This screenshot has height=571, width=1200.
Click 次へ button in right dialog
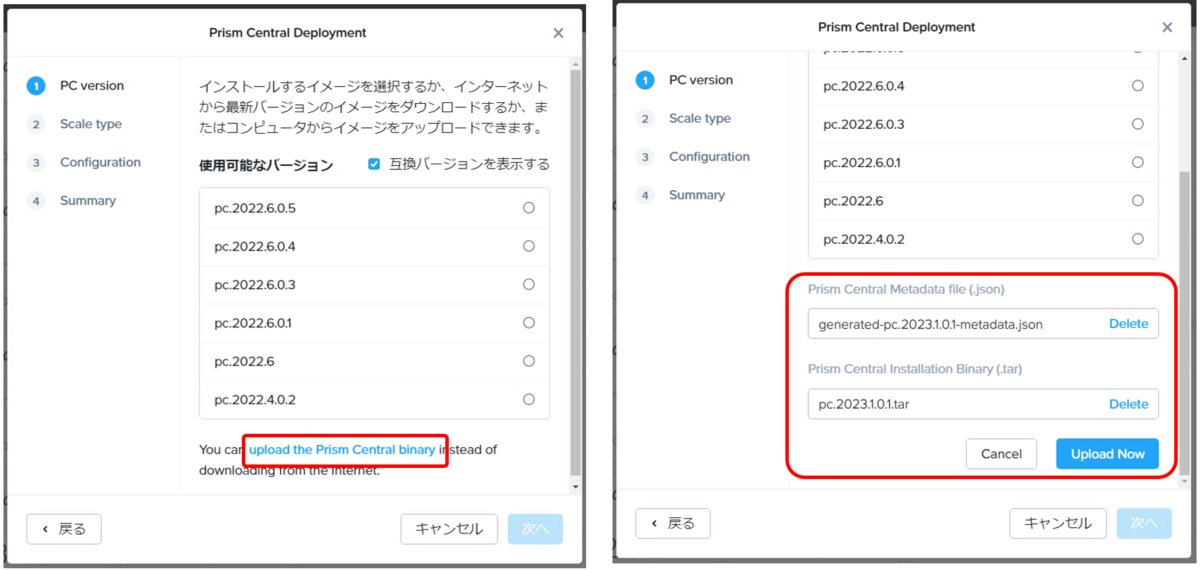tap(1144, 523)
